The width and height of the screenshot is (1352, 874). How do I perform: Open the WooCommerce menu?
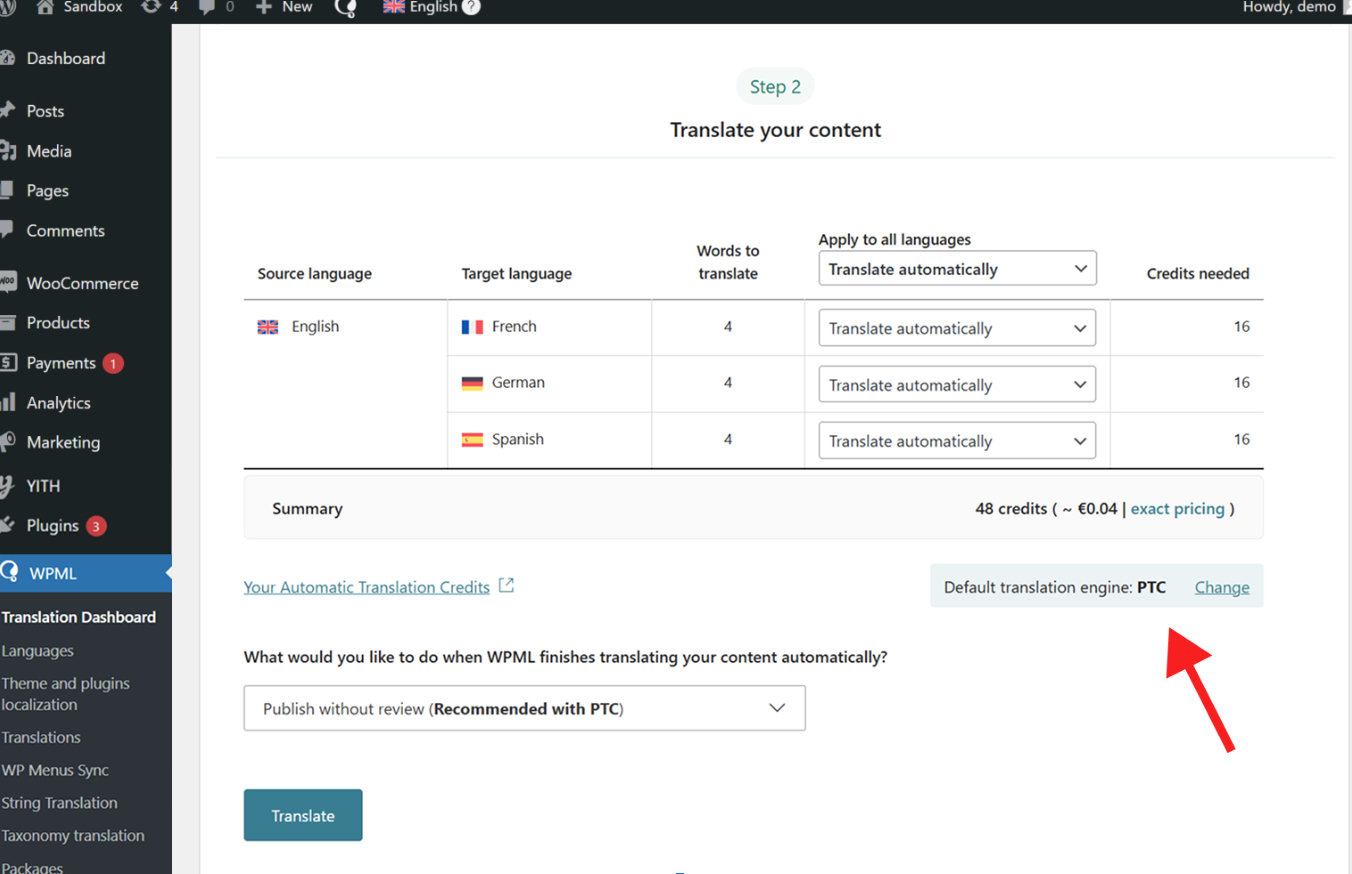[x=82, y=283]
